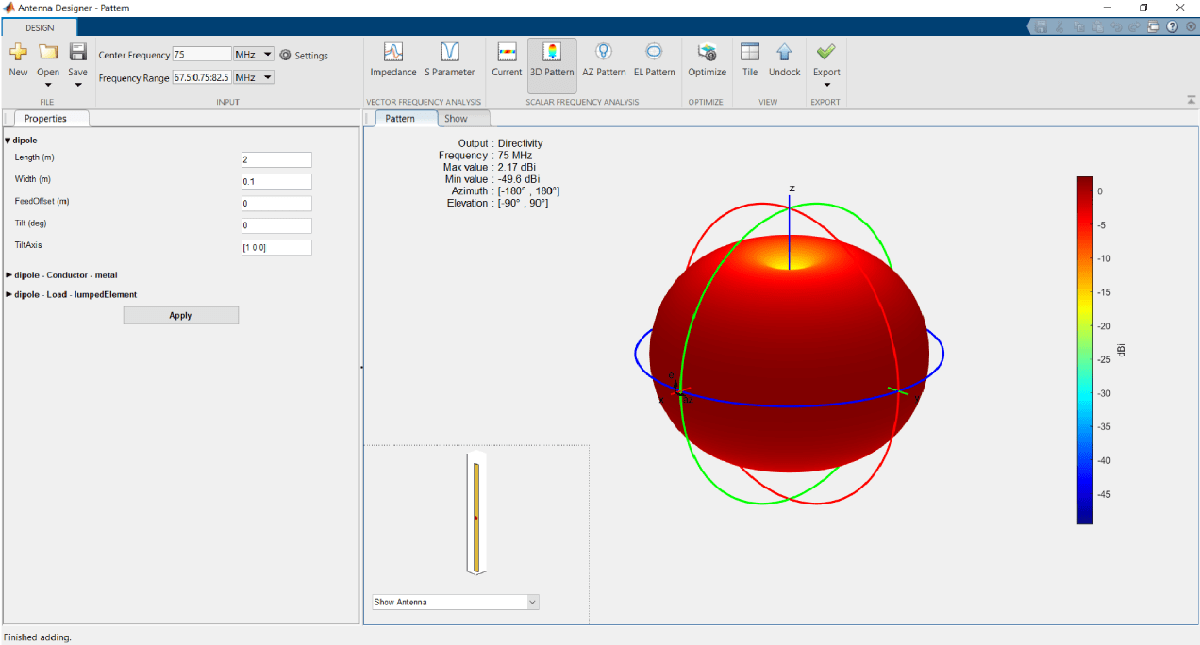
Task: Undock the figure window
Action: tap(784, 59)
